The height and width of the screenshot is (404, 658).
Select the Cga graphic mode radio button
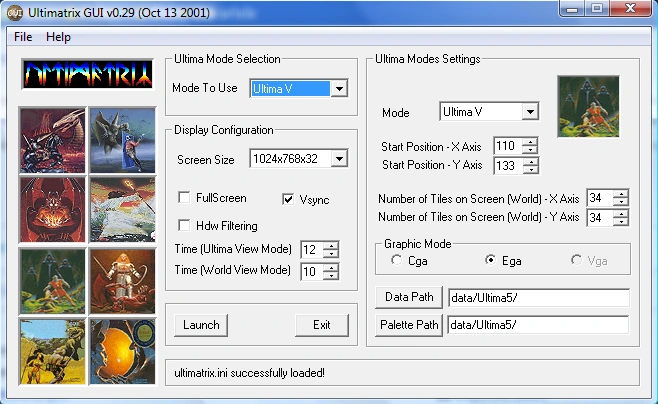[397, 260]
